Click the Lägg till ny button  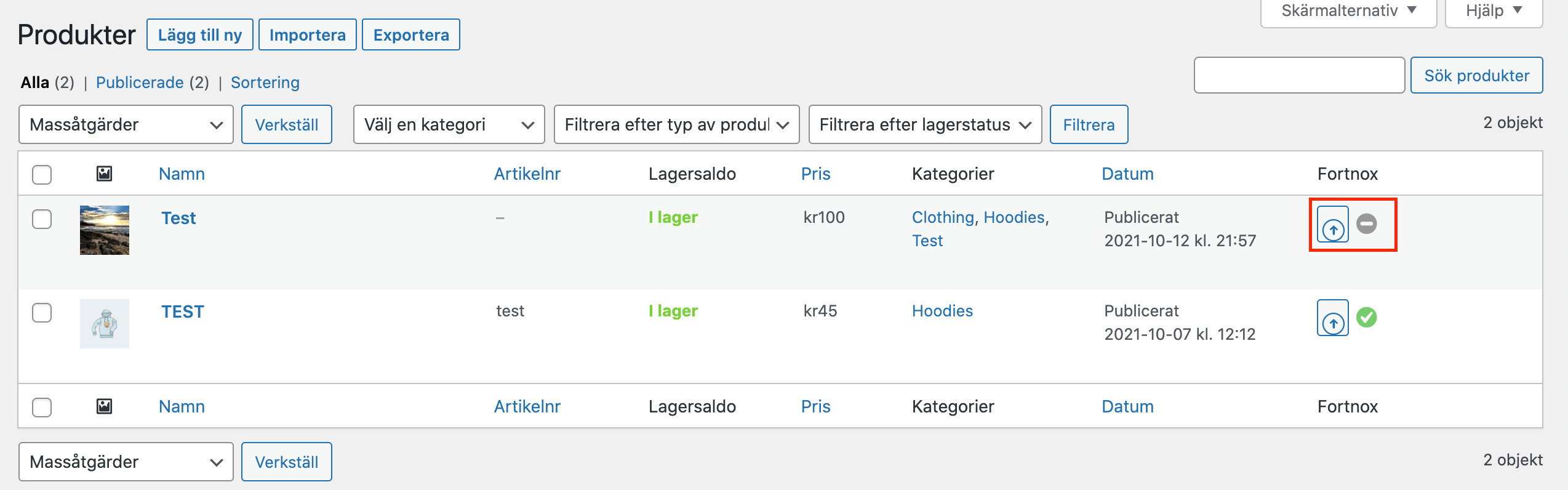199,35
